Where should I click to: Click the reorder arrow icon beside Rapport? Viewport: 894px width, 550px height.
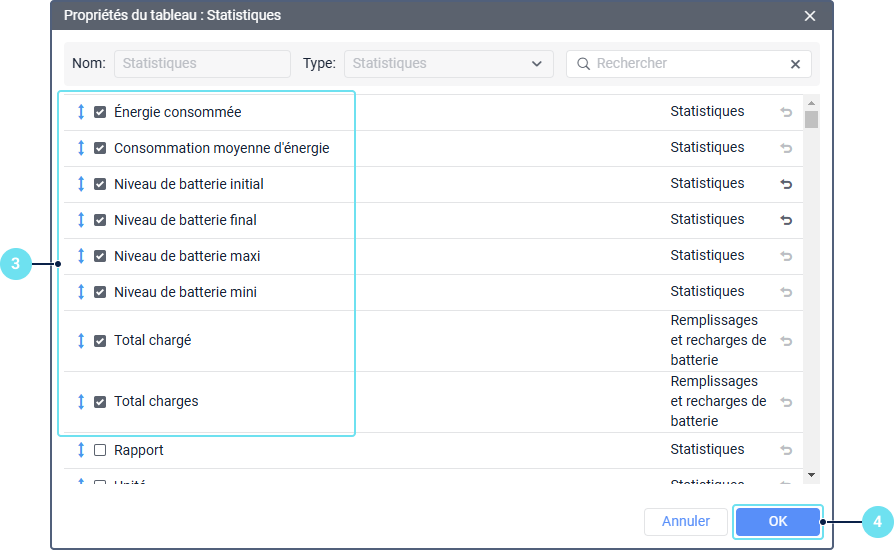pos(81,450)
